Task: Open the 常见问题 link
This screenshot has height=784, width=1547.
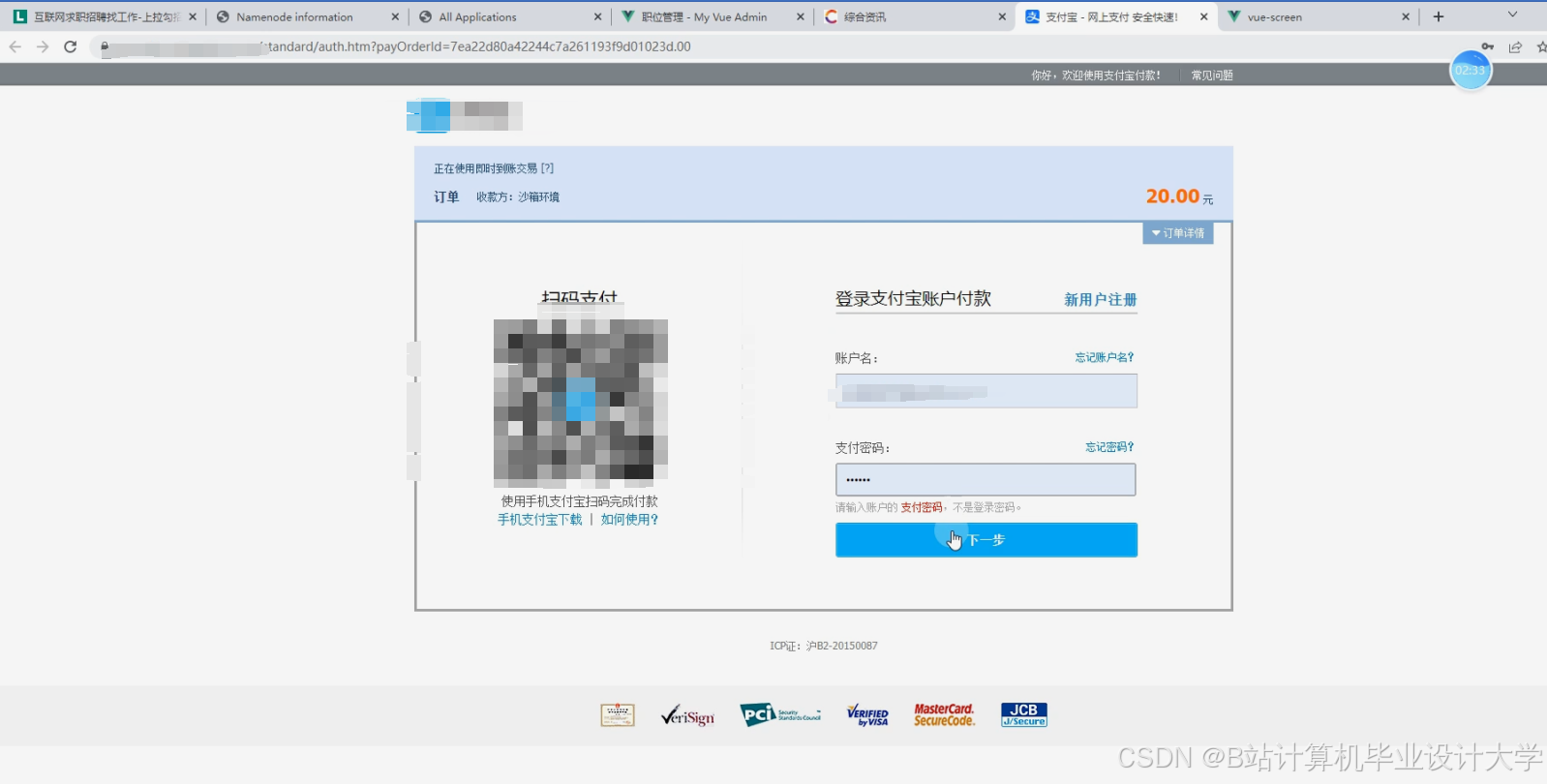Action: [x=1212, y=75]
